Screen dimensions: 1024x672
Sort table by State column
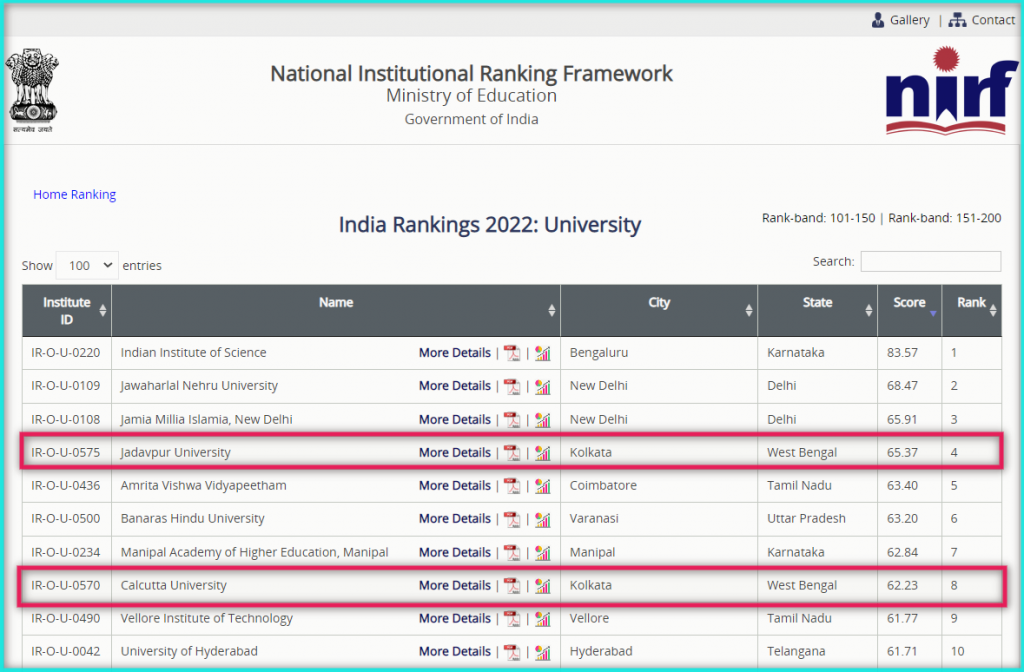click(818, 311)
